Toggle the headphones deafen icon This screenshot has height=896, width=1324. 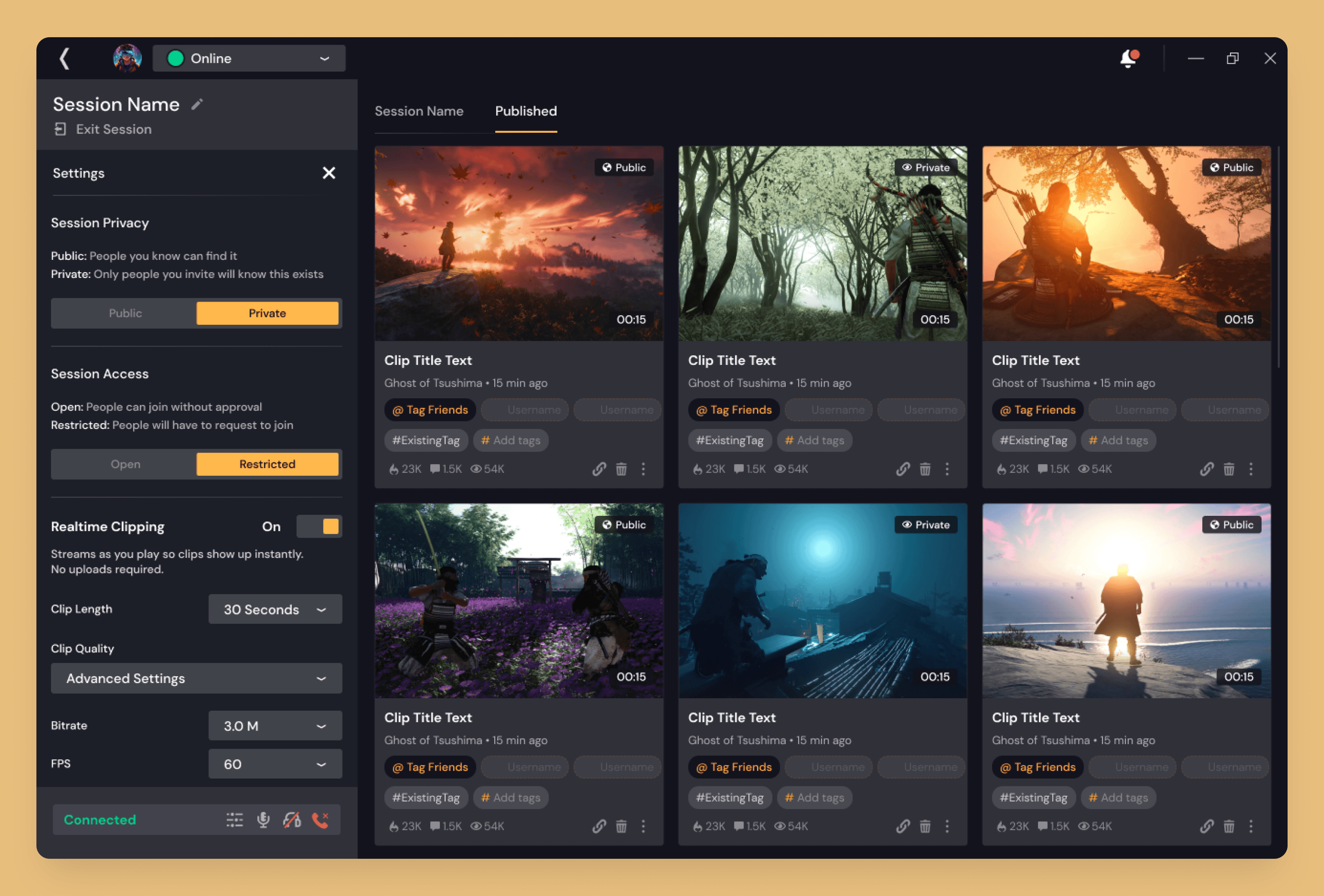(292, 819)
